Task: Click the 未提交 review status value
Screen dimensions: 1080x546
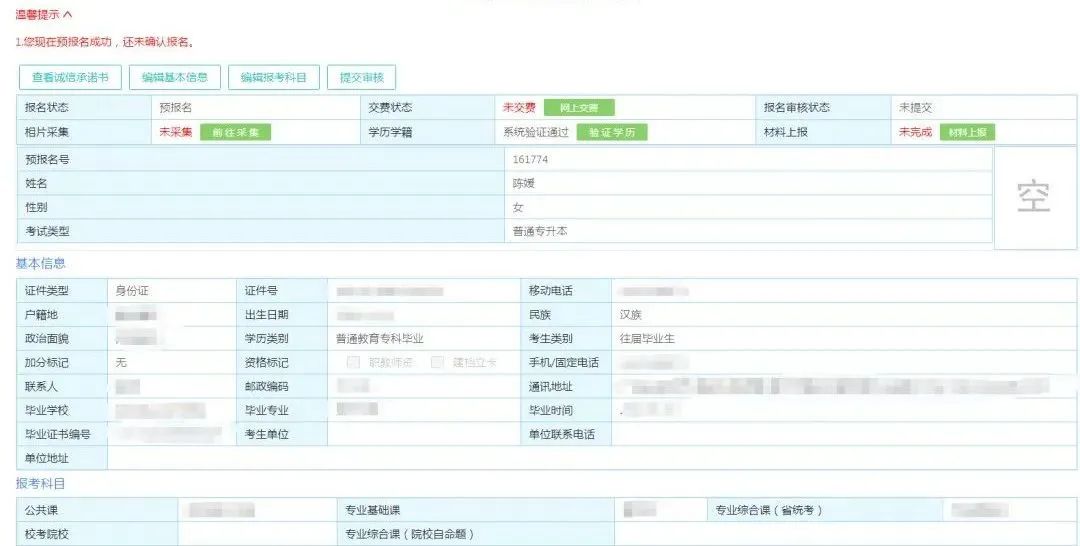Action: coord(915,108)
